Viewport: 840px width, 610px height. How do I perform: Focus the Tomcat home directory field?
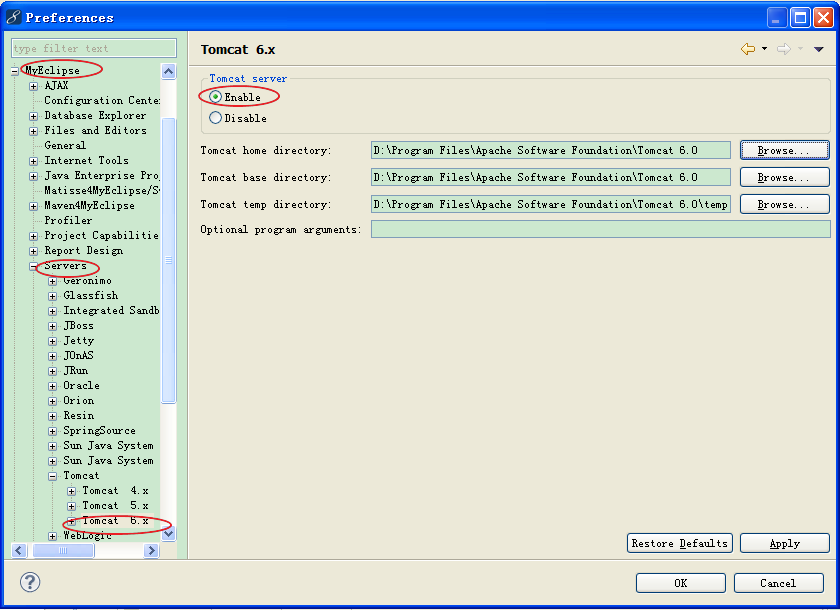pos(551,150)
